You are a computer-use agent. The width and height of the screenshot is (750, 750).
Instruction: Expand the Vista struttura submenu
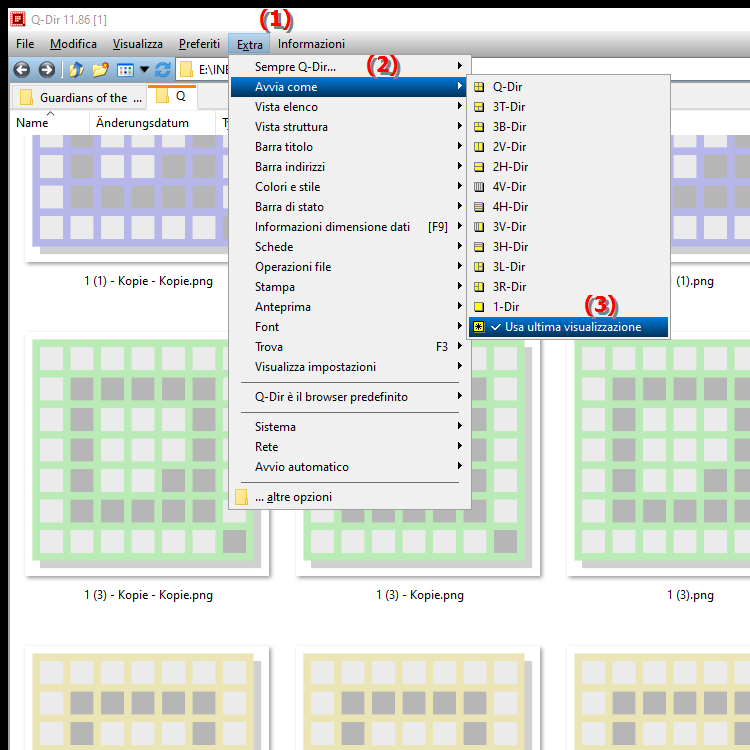[351, 127]
